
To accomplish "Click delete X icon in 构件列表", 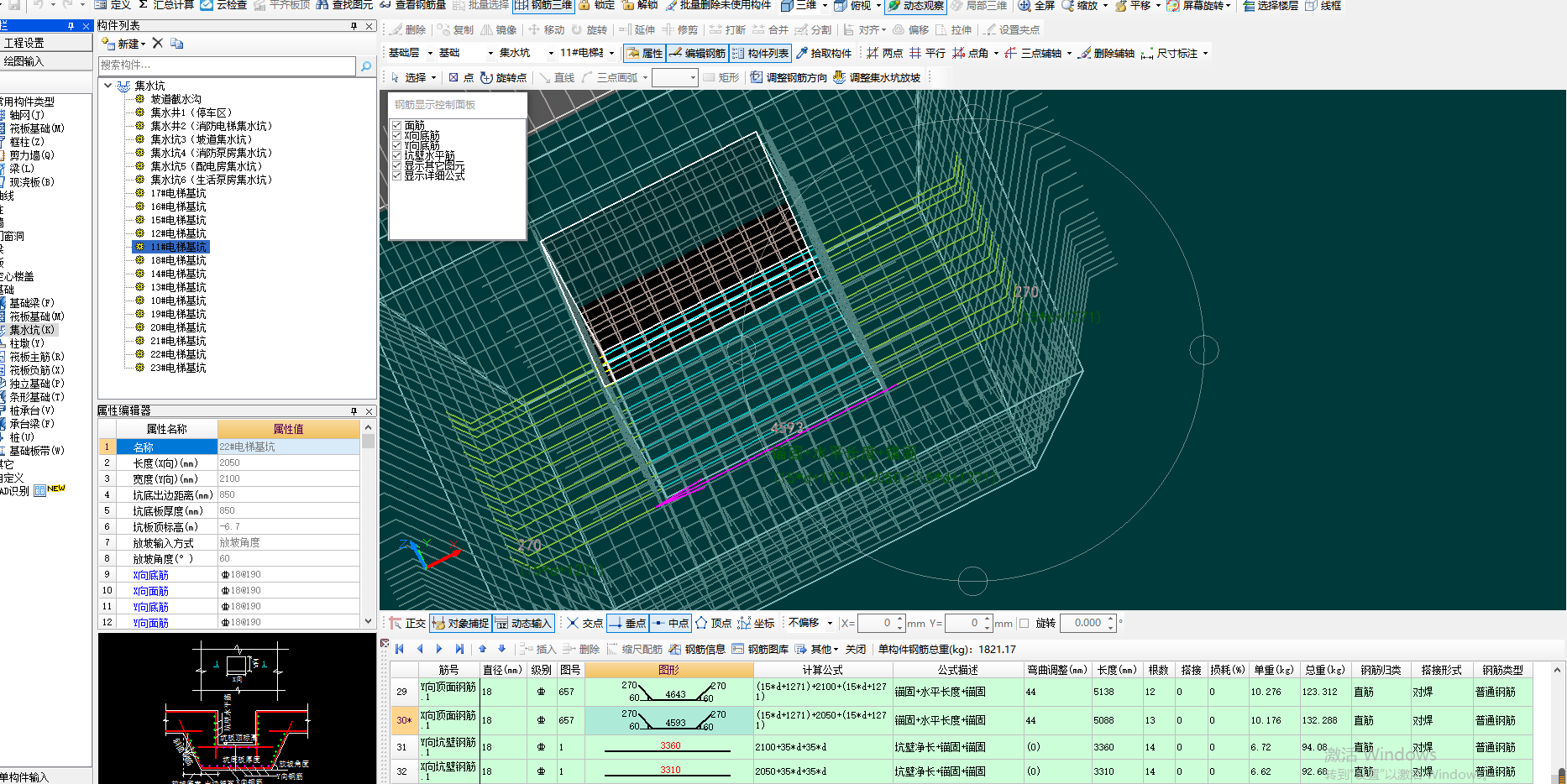I will [x=157, y=43].
